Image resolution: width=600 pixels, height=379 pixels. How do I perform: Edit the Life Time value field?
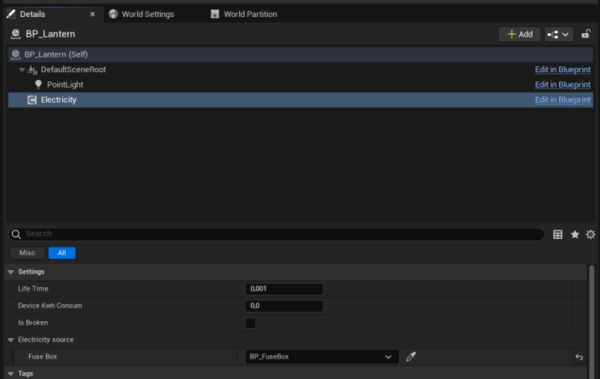284,289
